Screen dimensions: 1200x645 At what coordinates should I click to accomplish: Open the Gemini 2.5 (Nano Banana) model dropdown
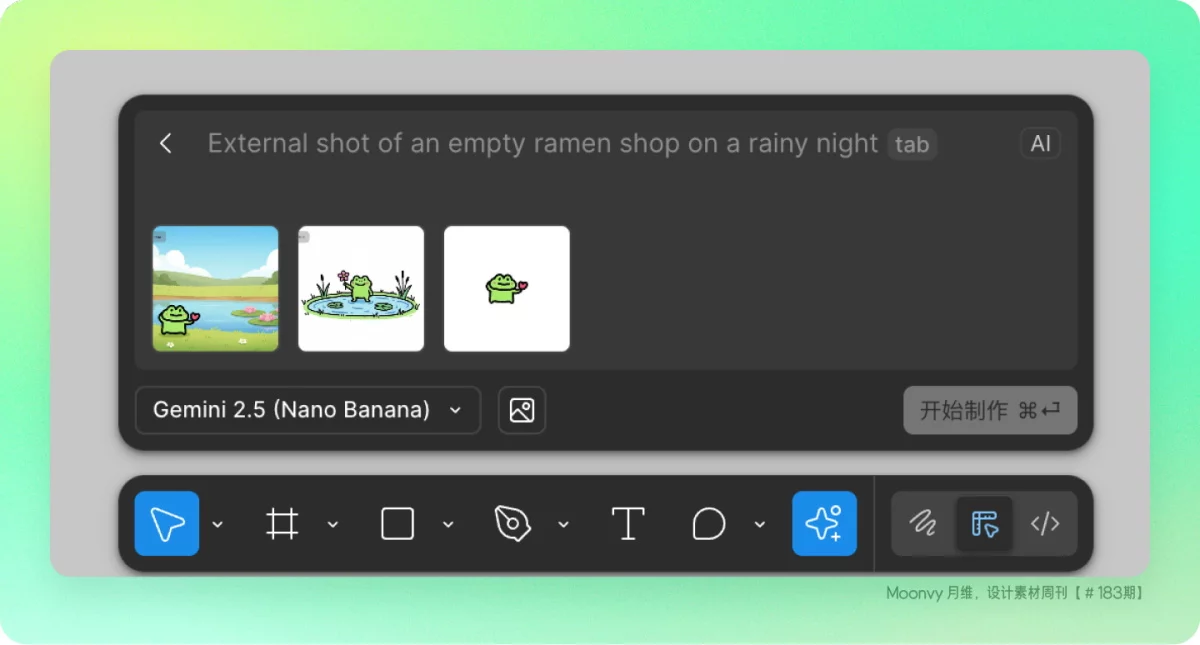tap(307, 410)
